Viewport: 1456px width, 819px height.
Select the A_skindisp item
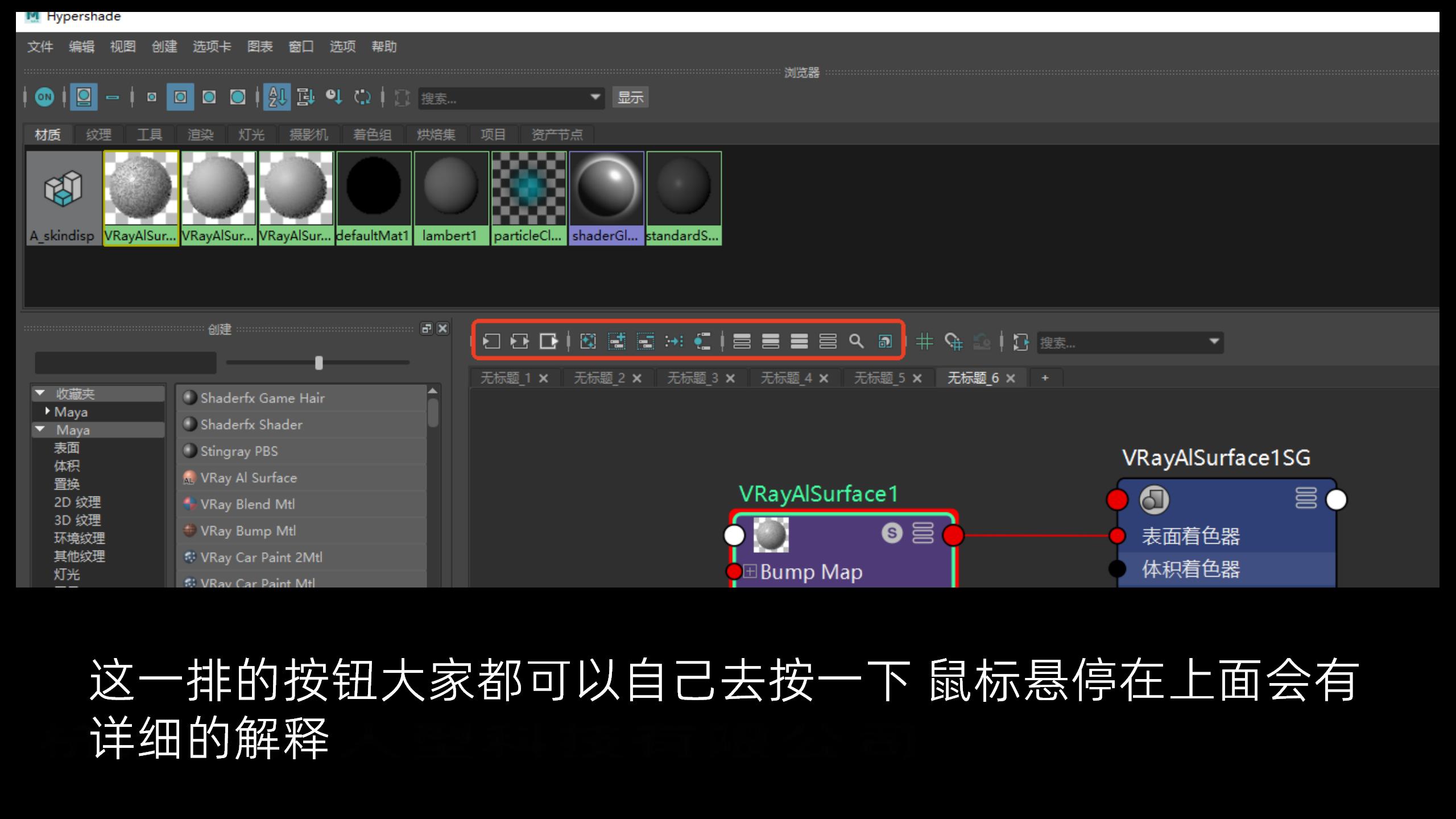pos(63,198)
